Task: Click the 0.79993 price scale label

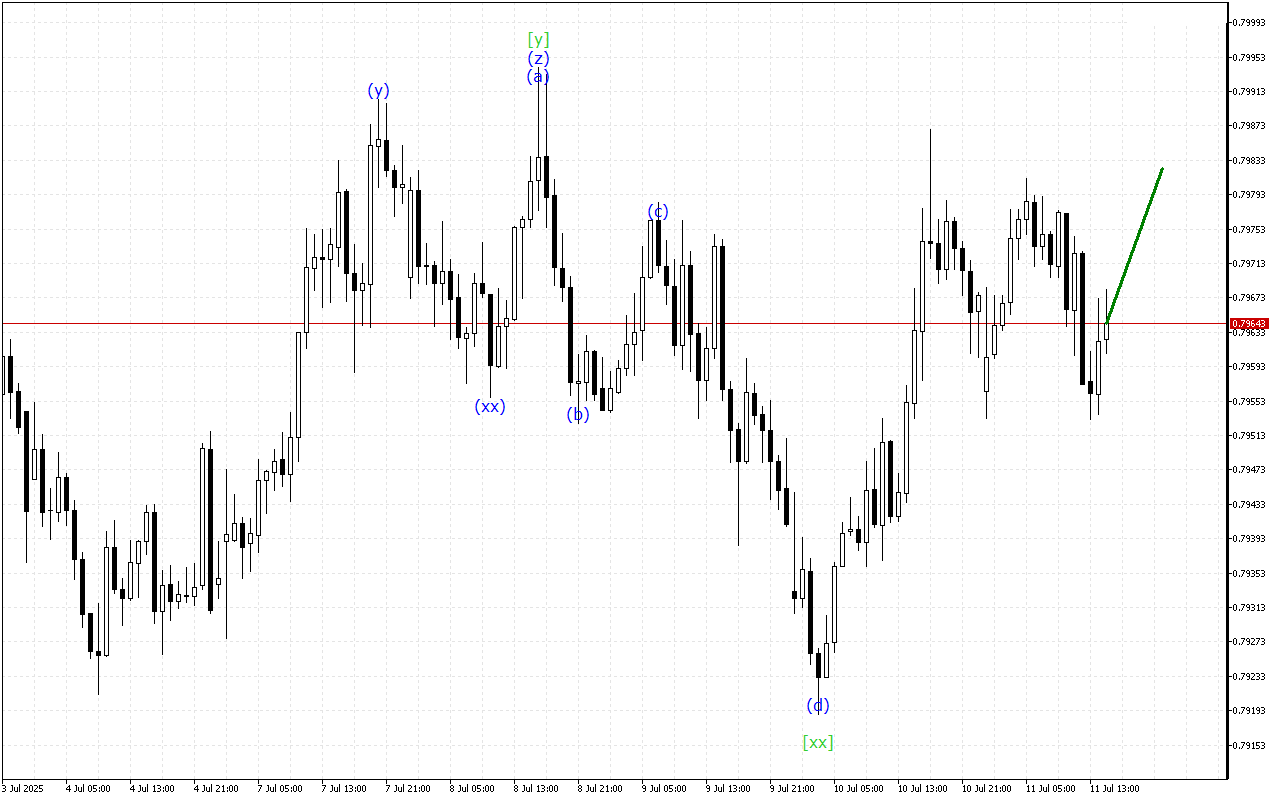Action: pos(1250,22)
